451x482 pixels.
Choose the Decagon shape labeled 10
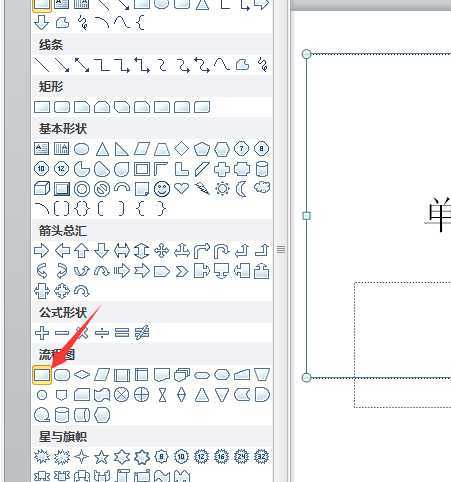pyautogui.click(x=42, y=169)
